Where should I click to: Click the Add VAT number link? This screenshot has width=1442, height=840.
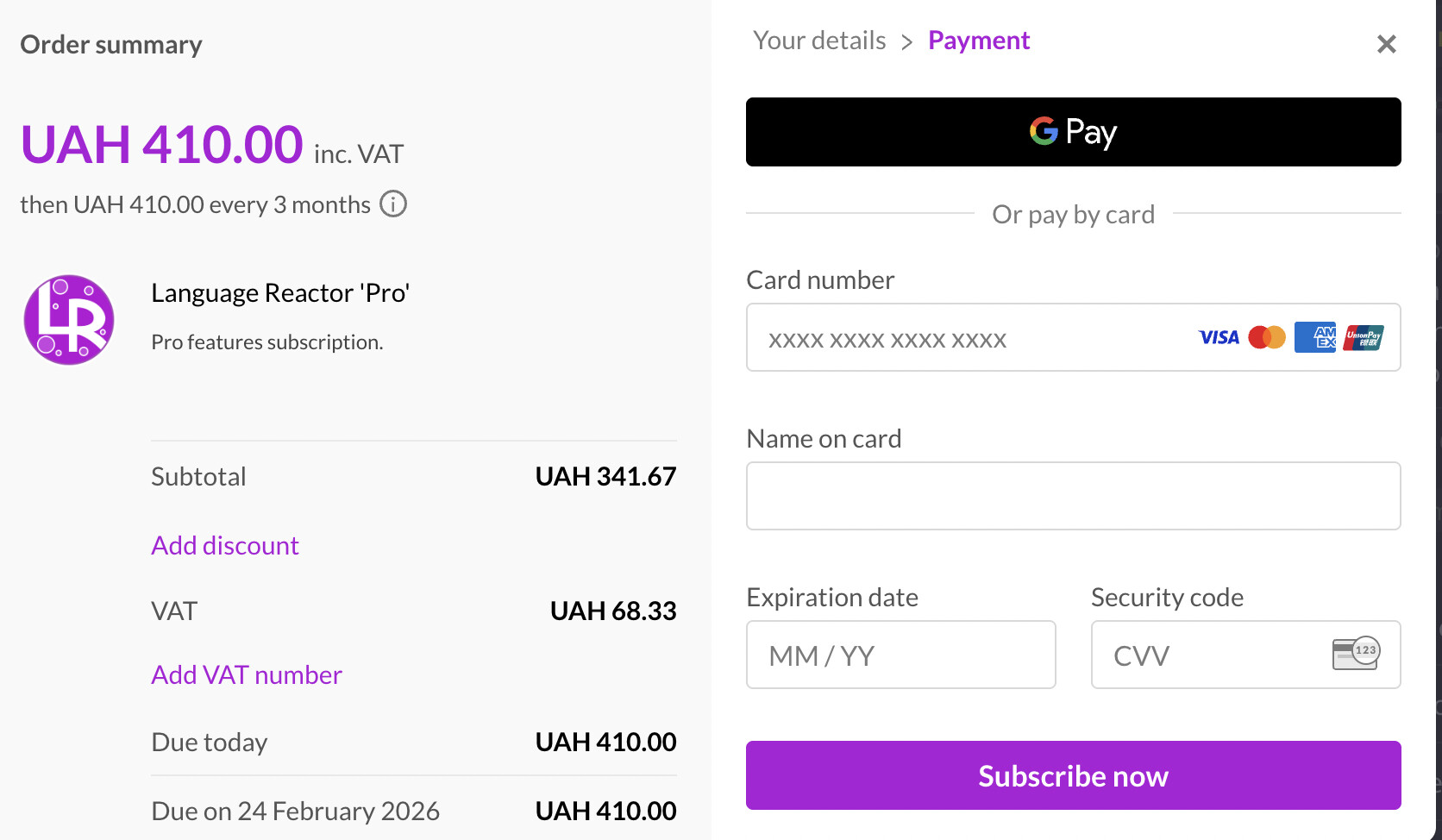pos(247,674)
